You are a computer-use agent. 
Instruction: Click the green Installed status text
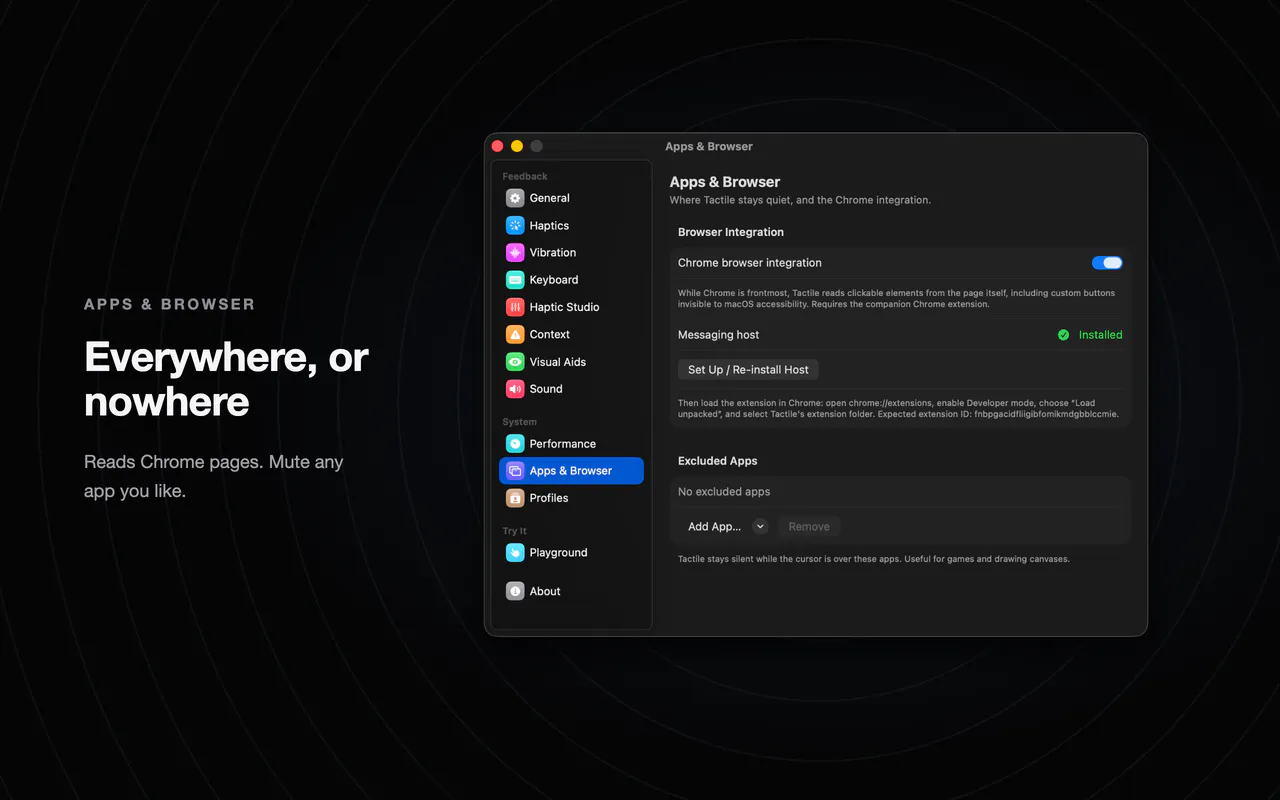tap(1100, 335)
